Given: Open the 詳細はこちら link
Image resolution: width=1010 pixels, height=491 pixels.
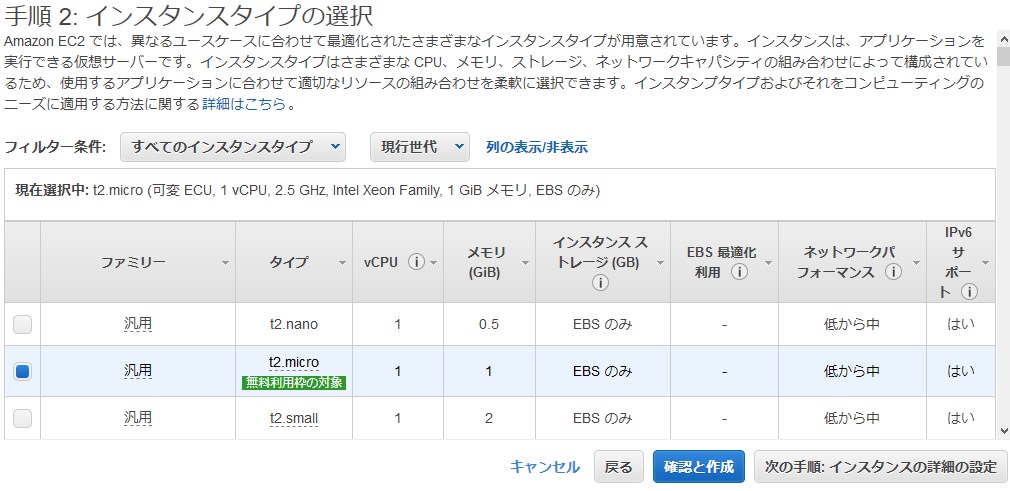Looking at the screenshot, I should pos(243,104).
